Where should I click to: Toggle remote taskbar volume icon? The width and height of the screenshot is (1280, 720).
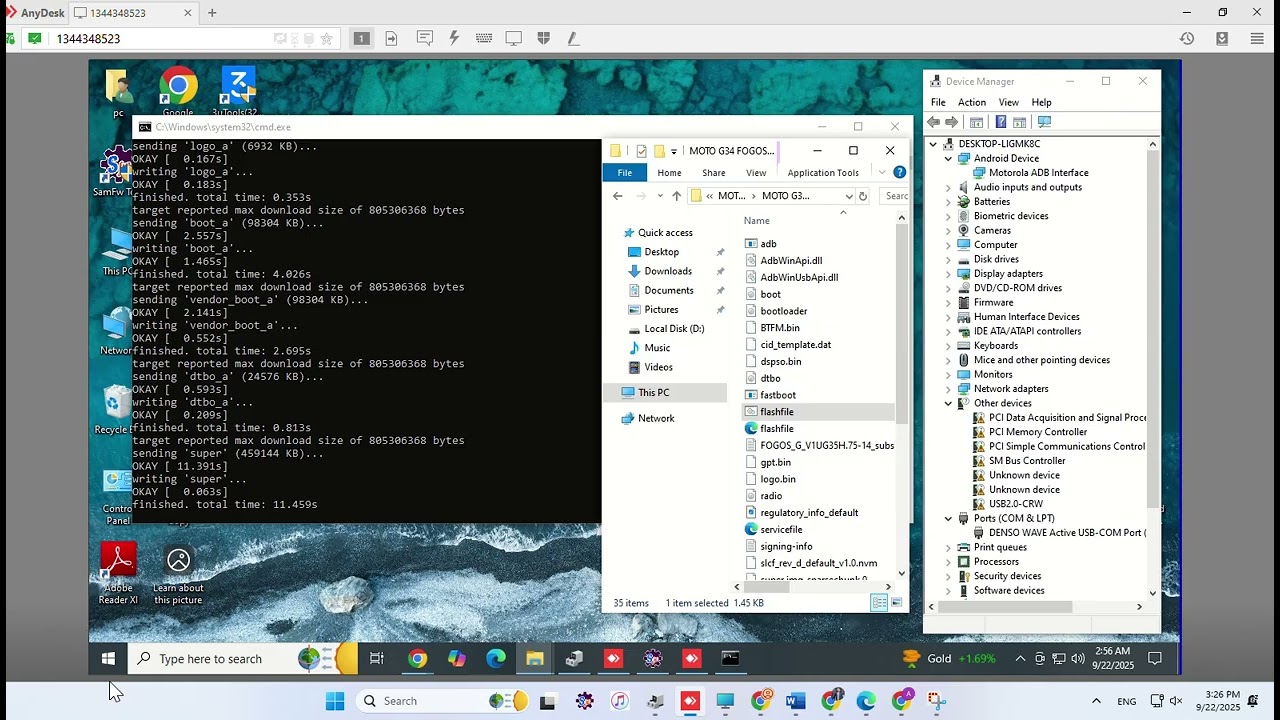[1077, 658]
